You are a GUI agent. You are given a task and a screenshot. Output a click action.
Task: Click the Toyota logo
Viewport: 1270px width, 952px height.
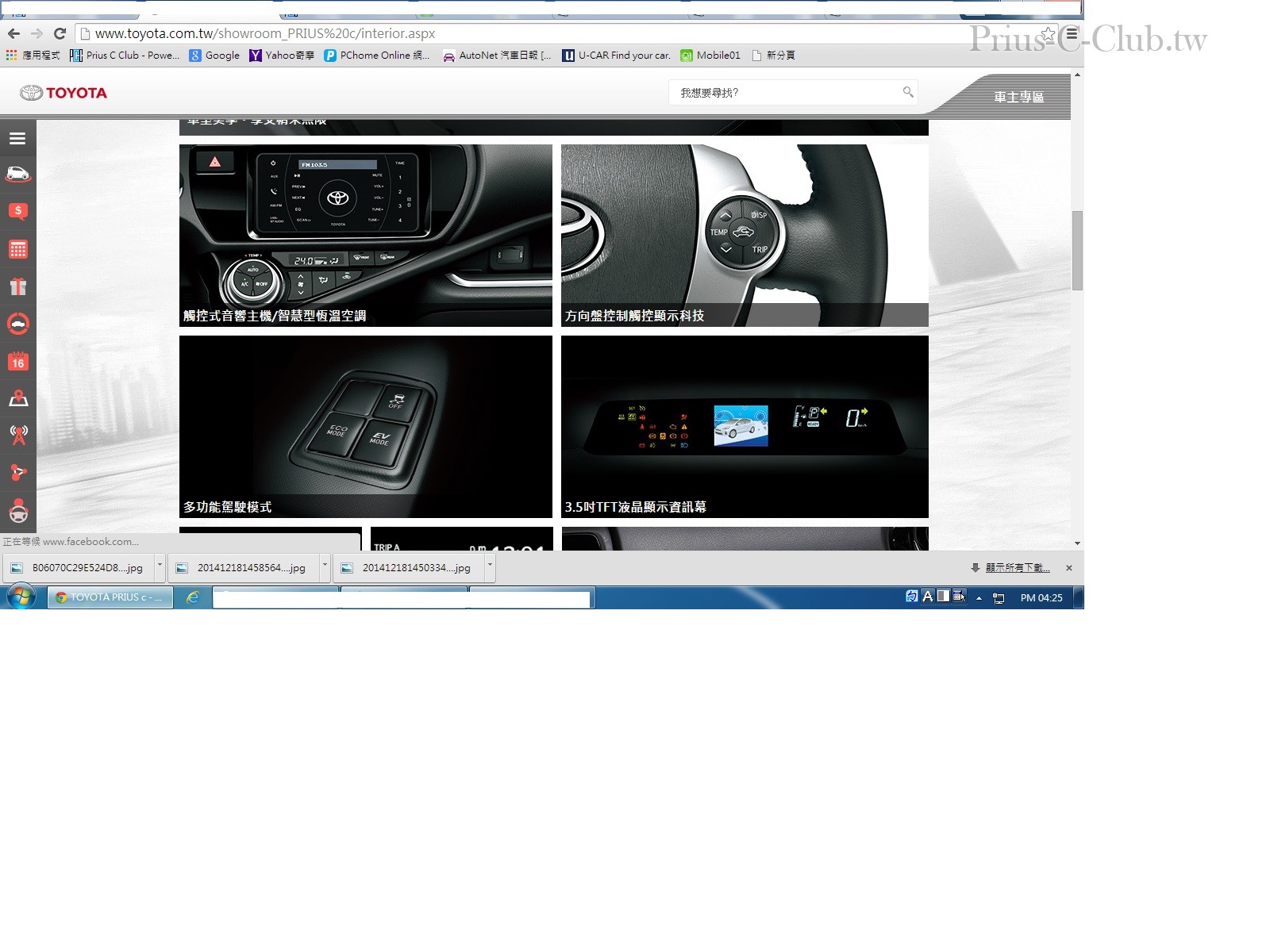(x=63, y=93)
